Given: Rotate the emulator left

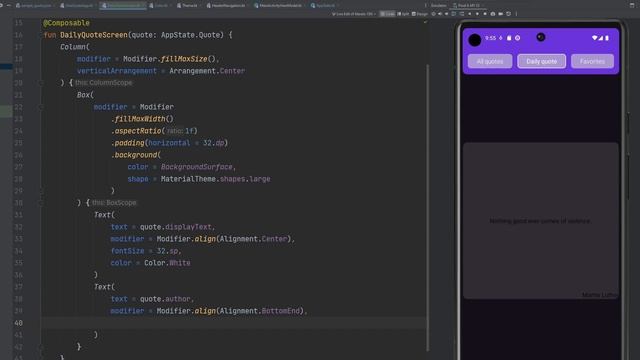Looking at the screenshot, I should 453,14.
